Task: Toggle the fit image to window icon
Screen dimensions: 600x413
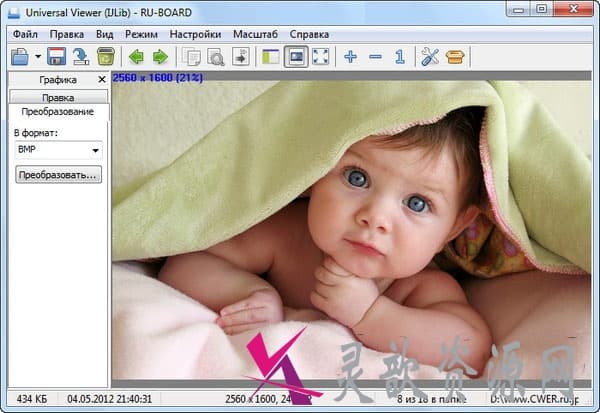Action: pos(296,57)
